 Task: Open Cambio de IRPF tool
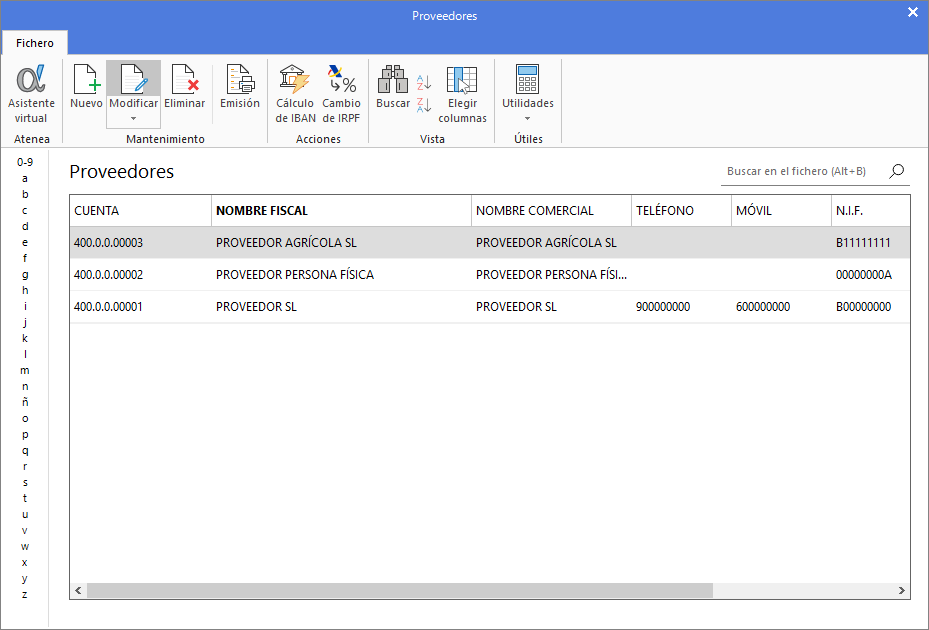point(341,93)
